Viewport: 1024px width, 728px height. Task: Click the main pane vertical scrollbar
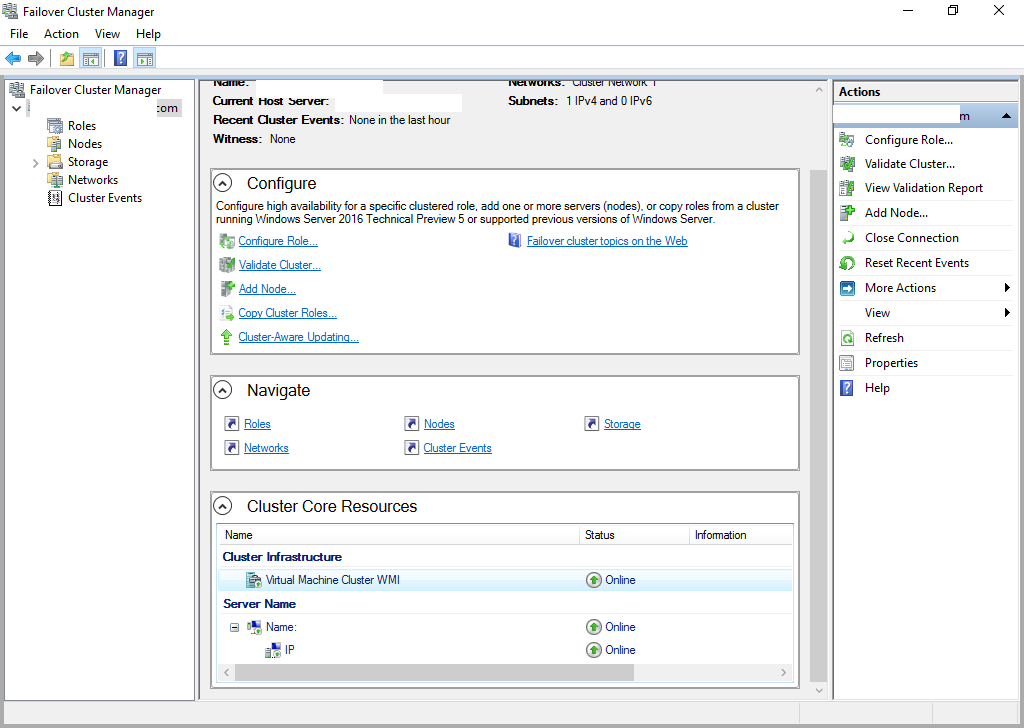click(818, 426)
